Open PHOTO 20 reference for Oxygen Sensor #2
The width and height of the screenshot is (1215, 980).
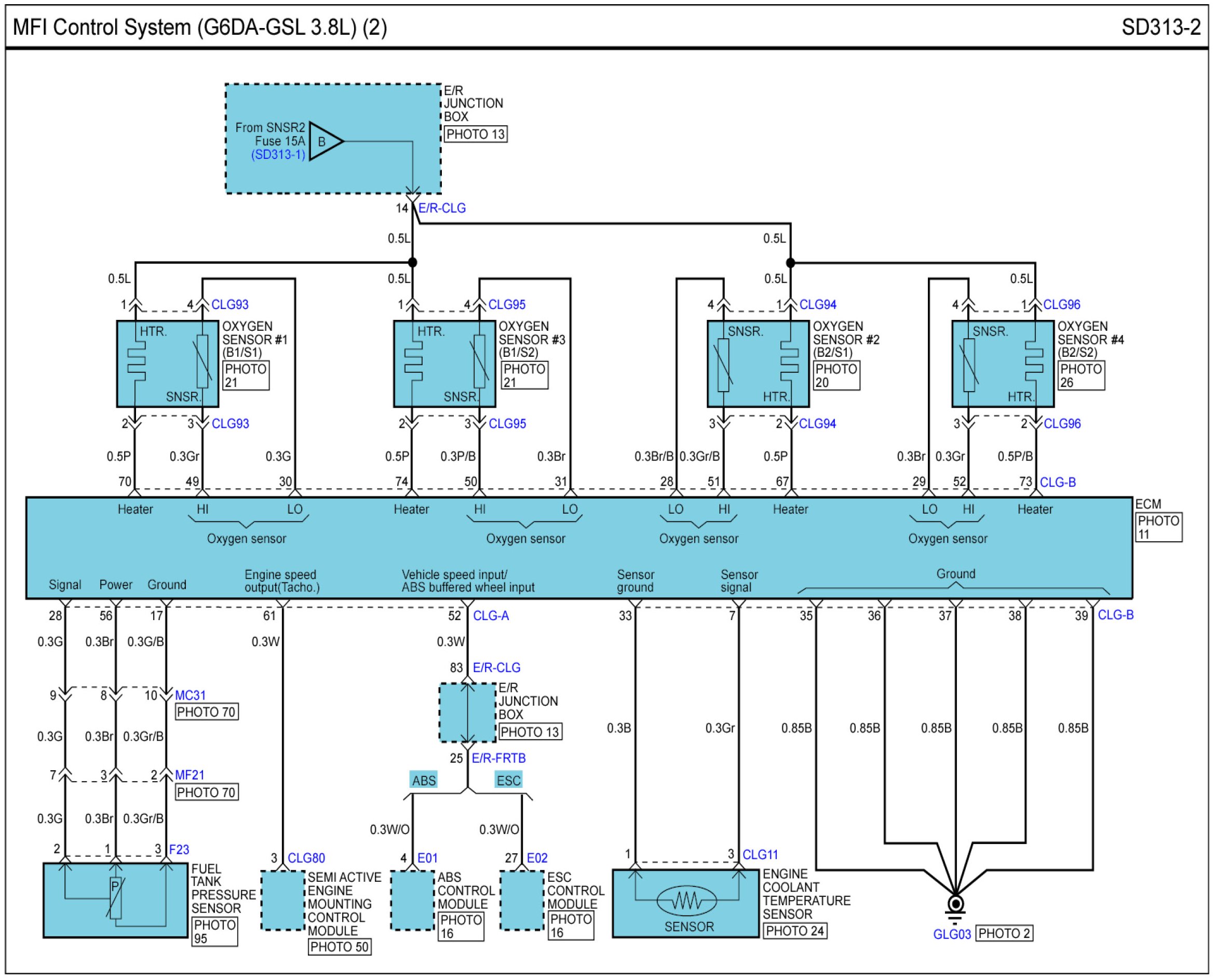click(x=837, y=376)
